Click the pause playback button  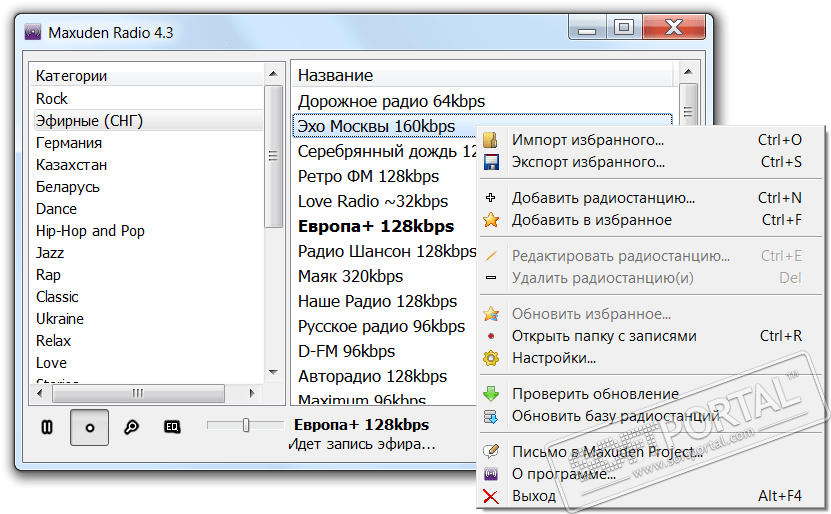[47, 427]
